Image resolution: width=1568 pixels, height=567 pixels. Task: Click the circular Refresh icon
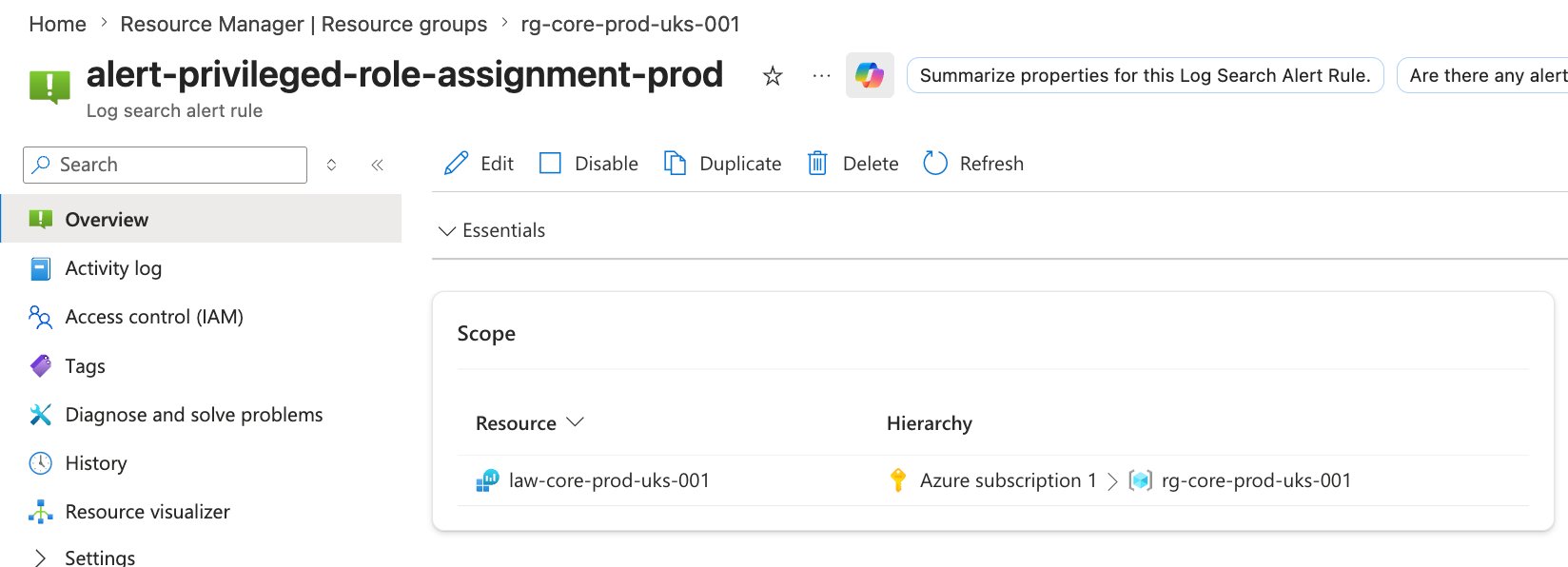click(x=935, y=164)
